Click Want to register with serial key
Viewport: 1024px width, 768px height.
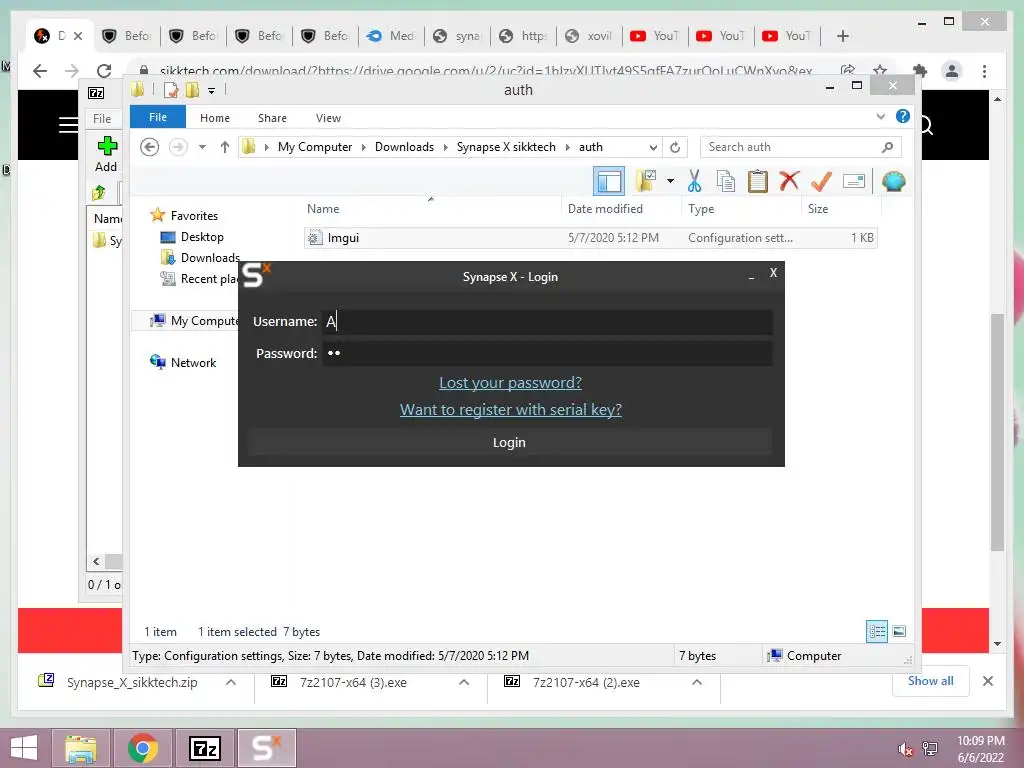[x=511, y=409]
